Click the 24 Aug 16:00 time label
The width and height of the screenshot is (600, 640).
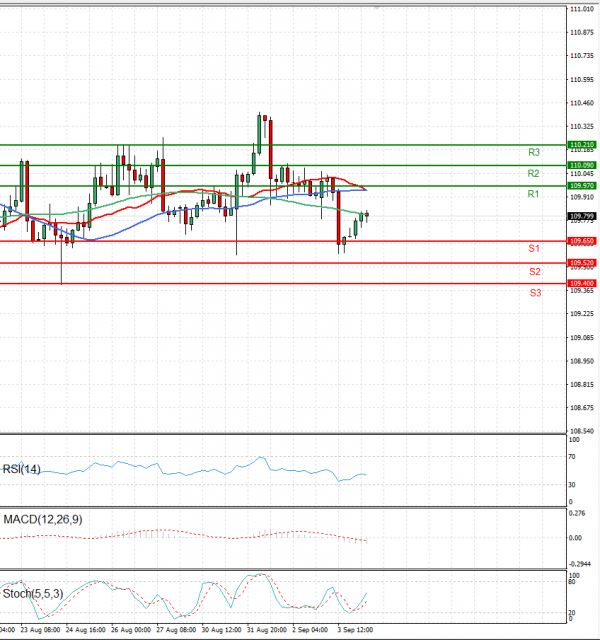click(85, 630)
